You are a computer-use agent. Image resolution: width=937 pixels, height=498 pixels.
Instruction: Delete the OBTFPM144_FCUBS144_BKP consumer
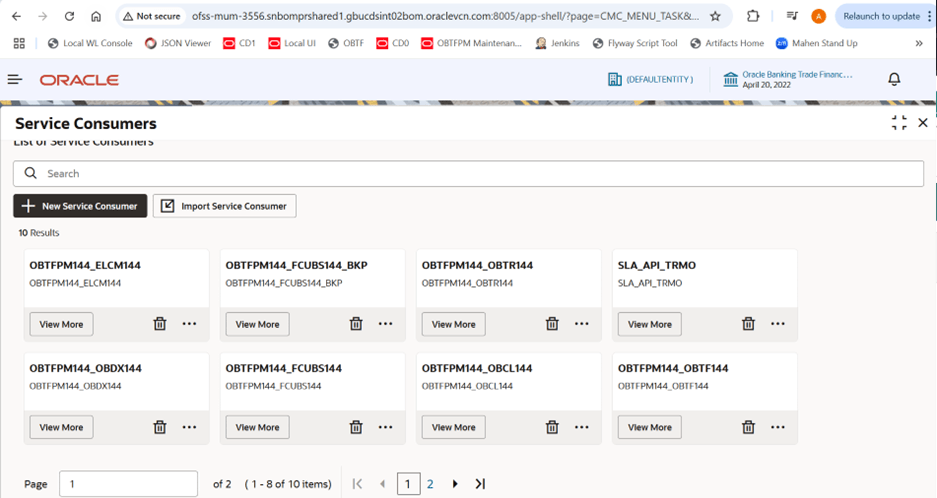coord(356,324)
